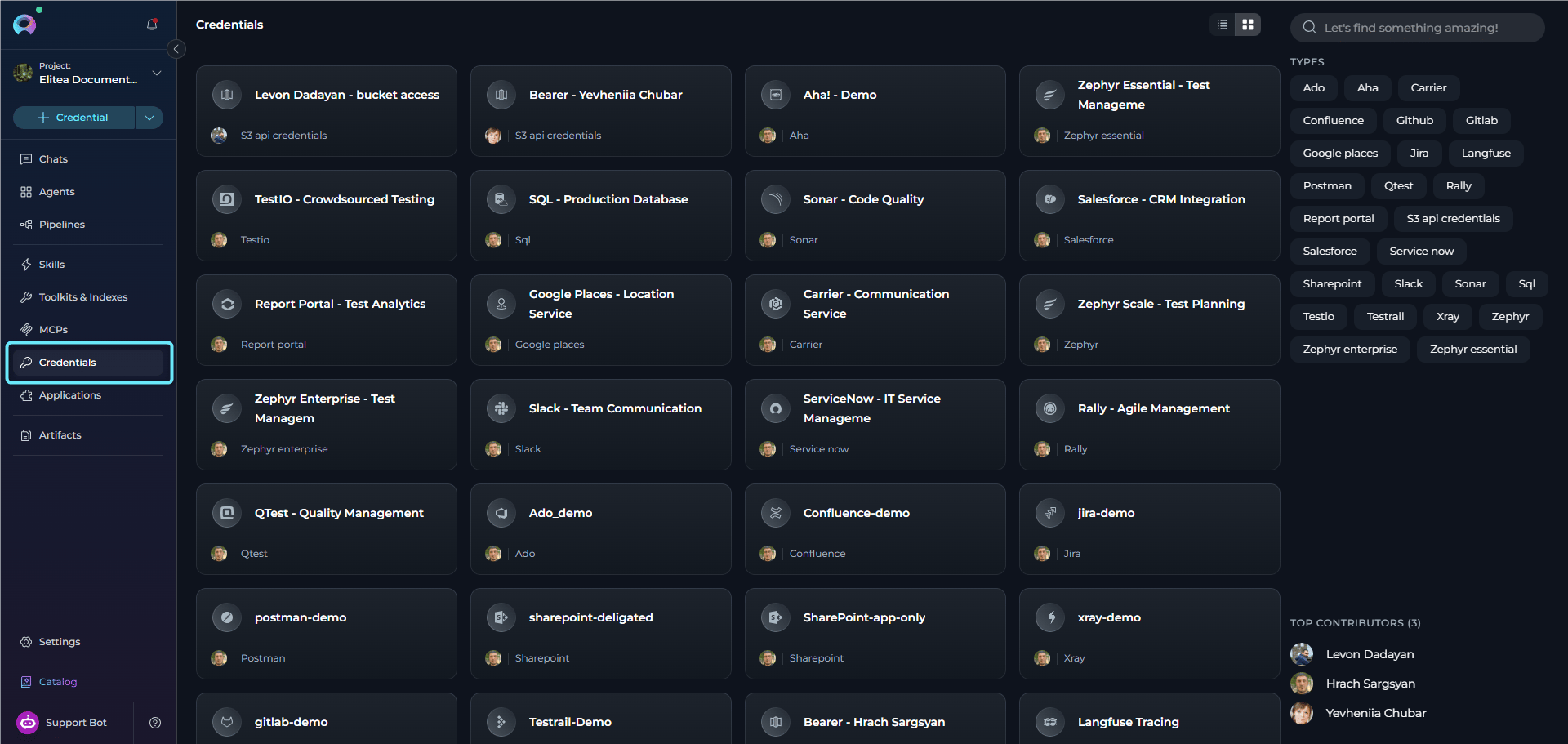Click the Salesforce CRM Integration icon

click(x=1050, y=200)
